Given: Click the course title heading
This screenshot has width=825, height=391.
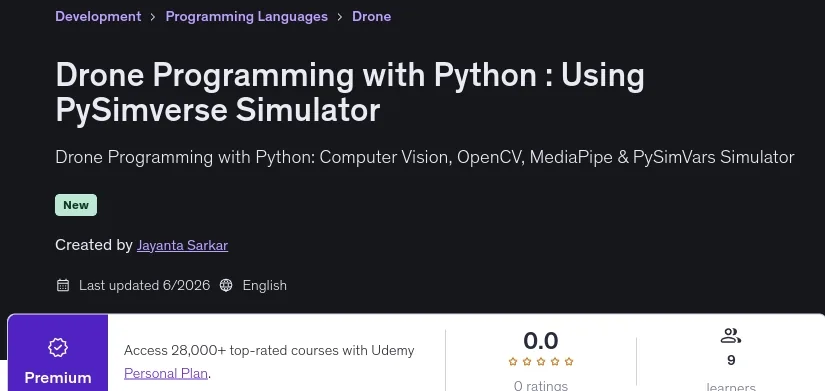Looking at the screenshot, I should 350,93.
